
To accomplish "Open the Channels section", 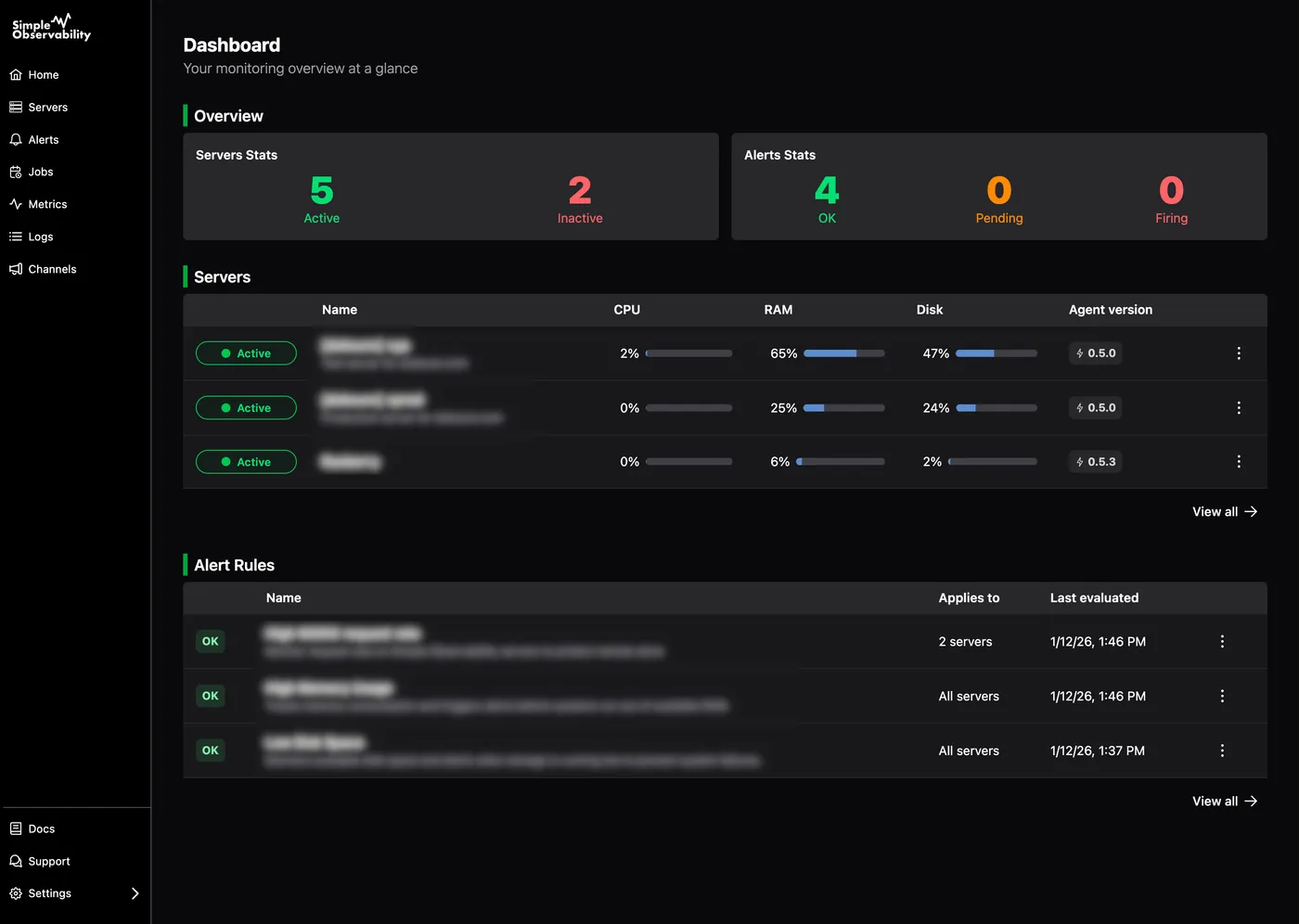I will point(52,269).
